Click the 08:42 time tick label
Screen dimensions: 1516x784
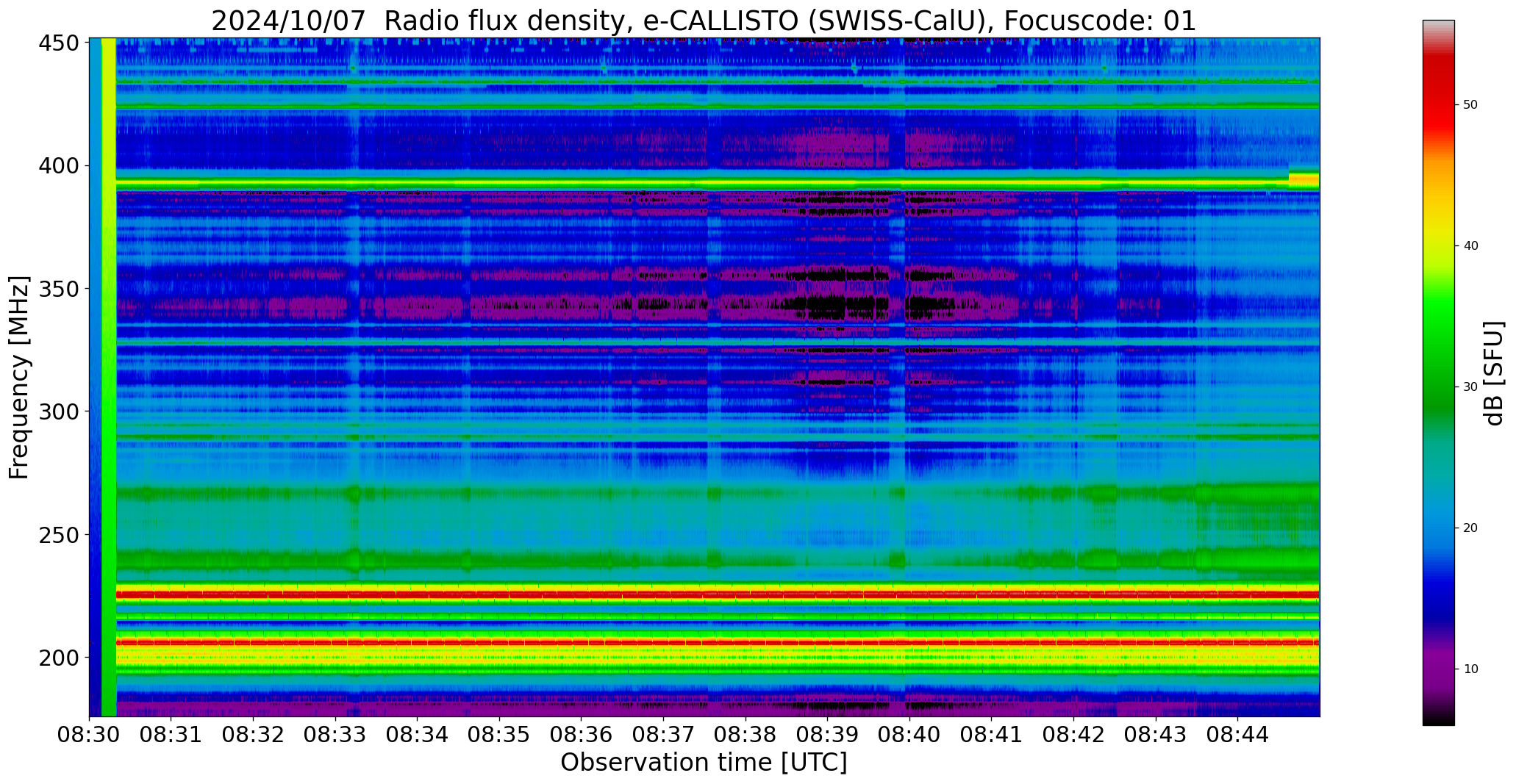point(1073,735)
